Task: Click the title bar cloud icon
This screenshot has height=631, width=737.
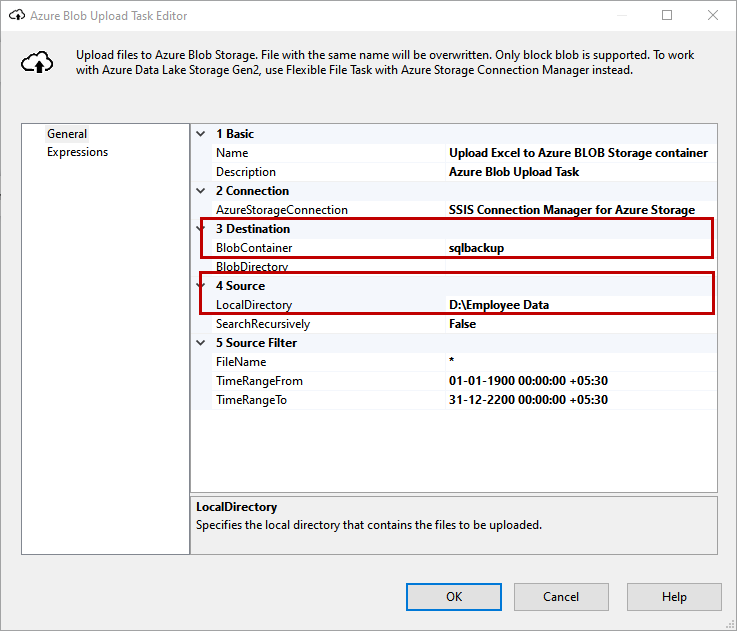Action: 15,16
